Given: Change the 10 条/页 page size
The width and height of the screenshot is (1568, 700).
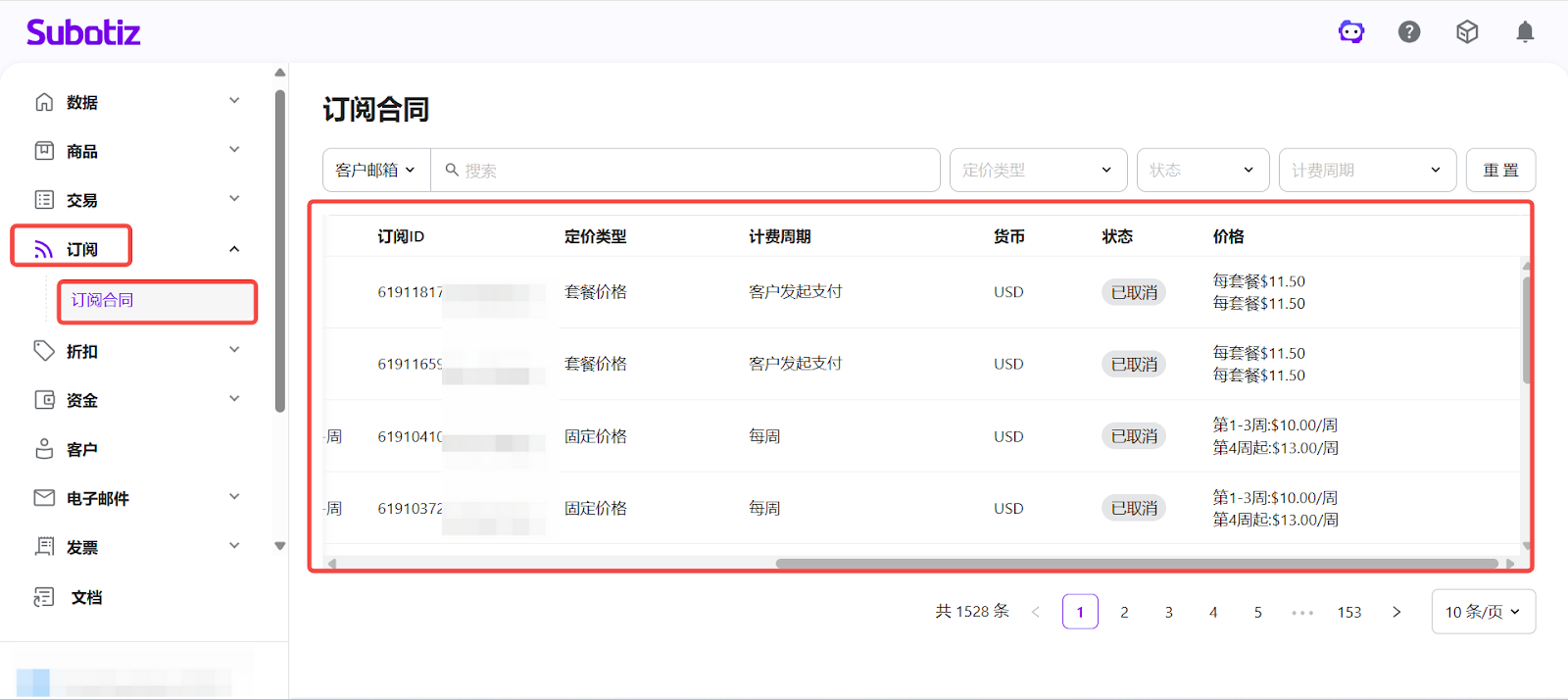Looking at the screenshot, I should point(1483,612).
